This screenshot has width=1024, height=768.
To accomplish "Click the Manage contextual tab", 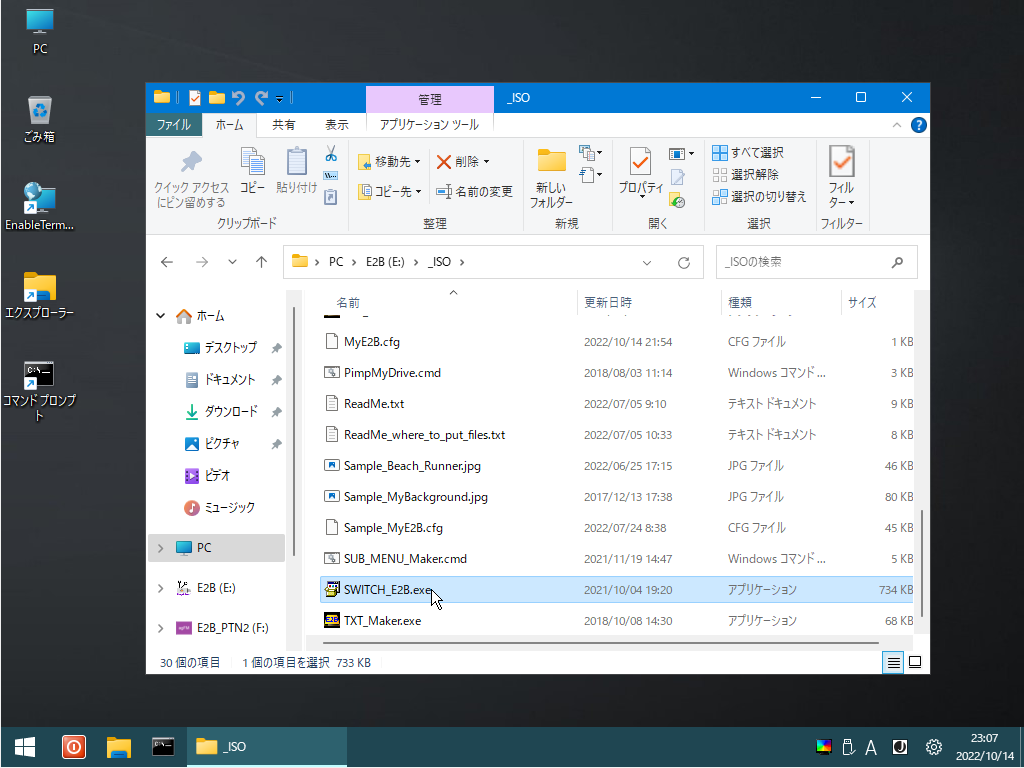I will pos(430,99).
